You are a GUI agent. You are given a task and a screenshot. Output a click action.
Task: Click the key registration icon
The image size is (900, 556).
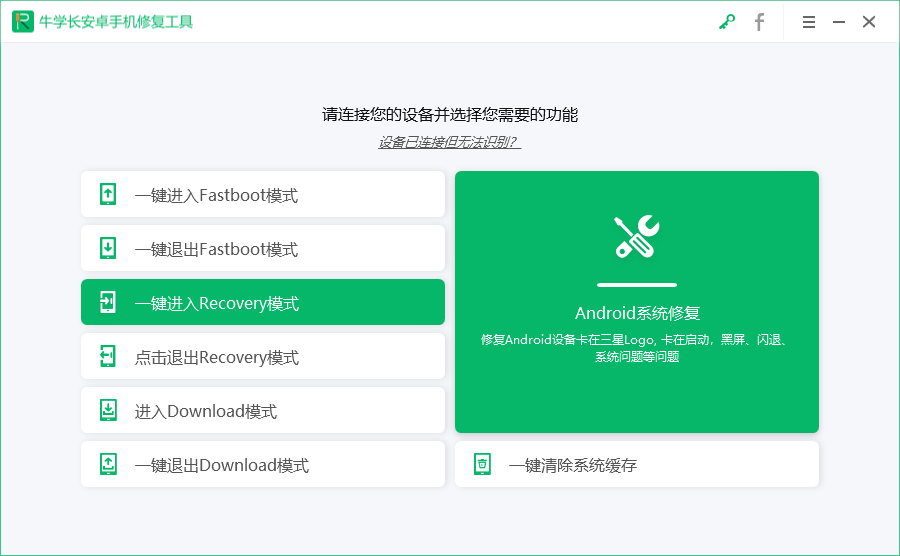pos(727,22)
